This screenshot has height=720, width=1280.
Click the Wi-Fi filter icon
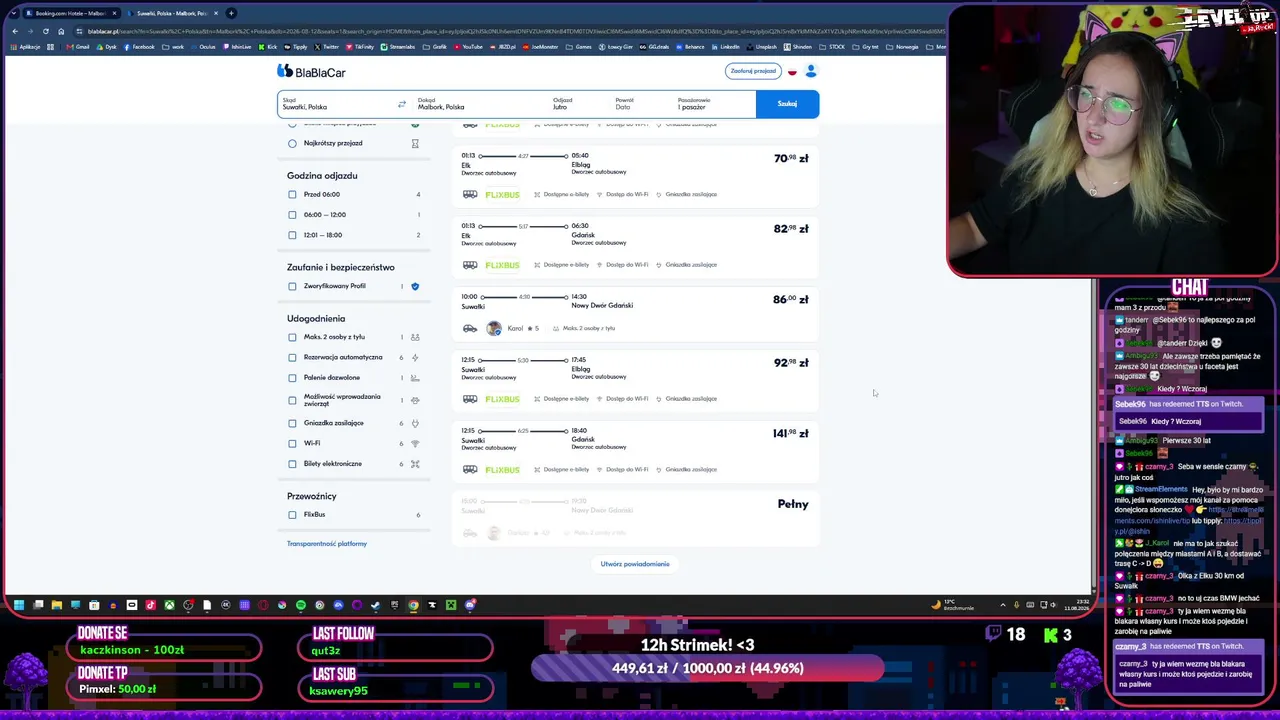click(415, 443)
